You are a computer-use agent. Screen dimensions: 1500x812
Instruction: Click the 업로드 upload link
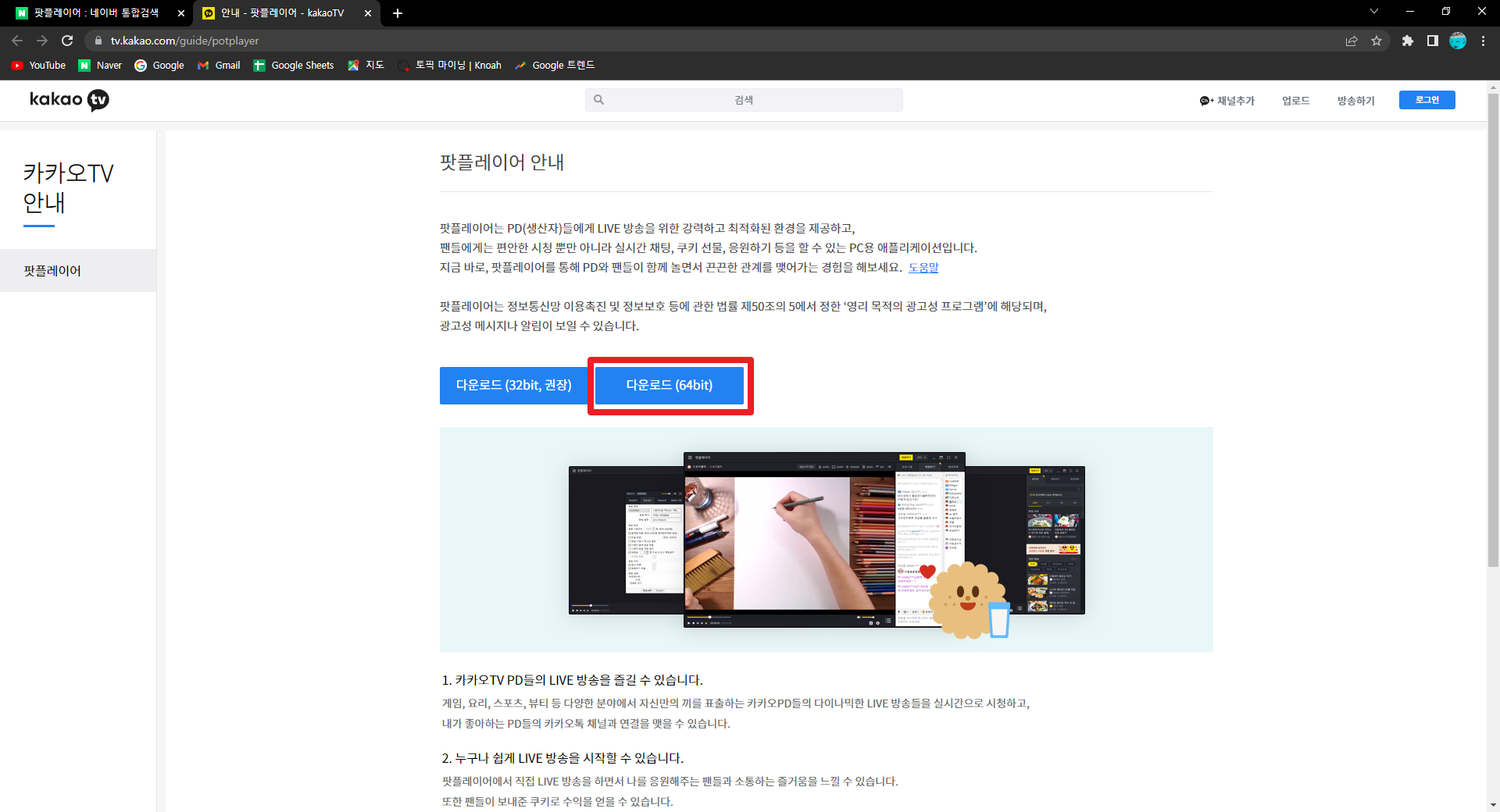click(1295, 101)
